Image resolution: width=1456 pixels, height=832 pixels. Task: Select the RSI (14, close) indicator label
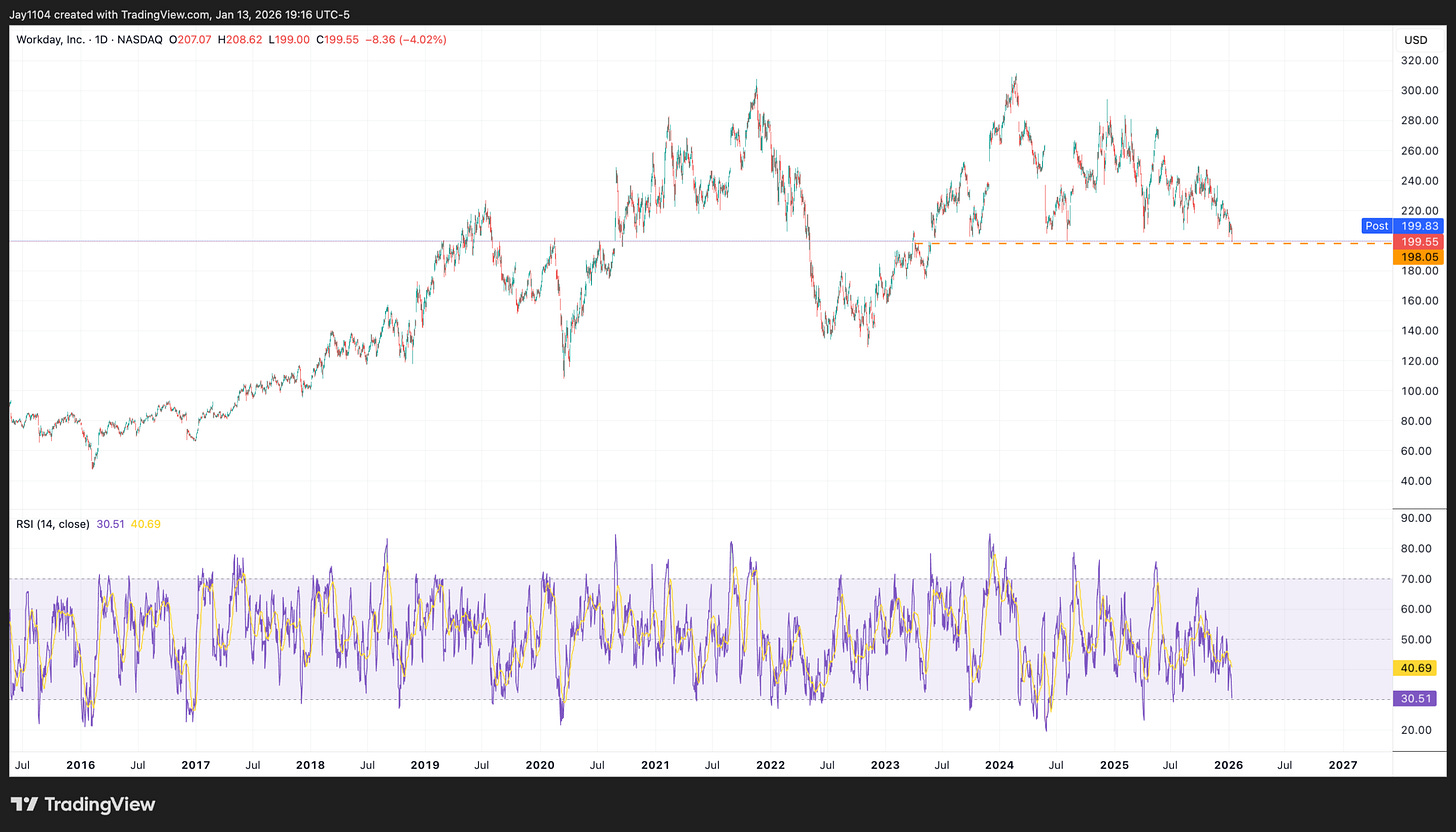[53, 524]
